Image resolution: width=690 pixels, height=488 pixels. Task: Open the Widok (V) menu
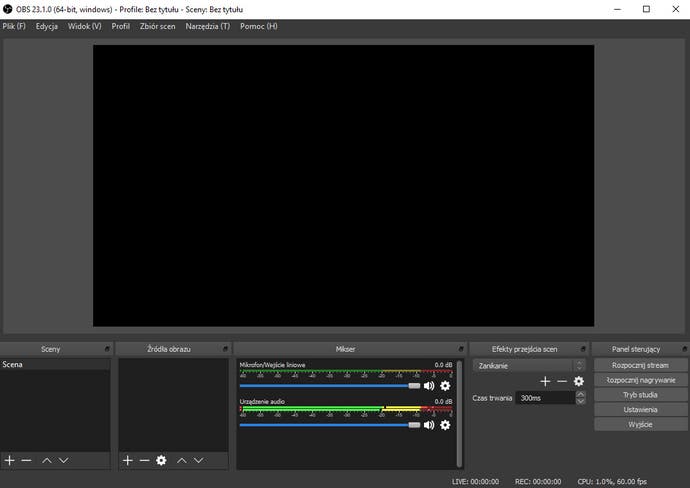[84, 26]
